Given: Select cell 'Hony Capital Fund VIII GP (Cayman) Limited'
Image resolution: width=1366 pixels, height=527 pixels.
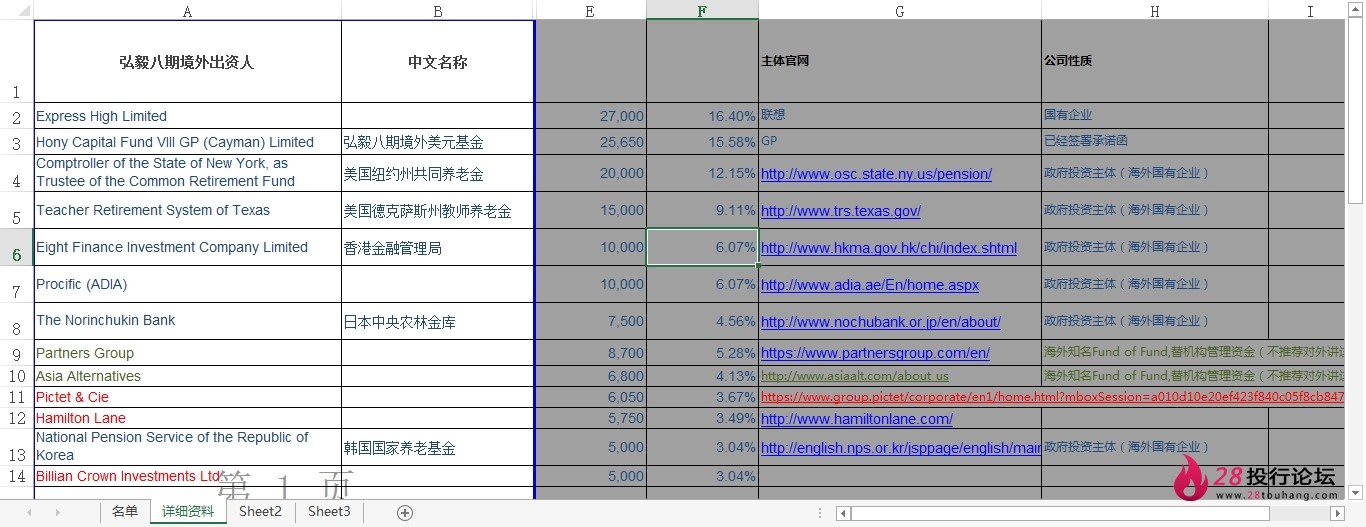Looking at the screenshot, I should point(188,142).
